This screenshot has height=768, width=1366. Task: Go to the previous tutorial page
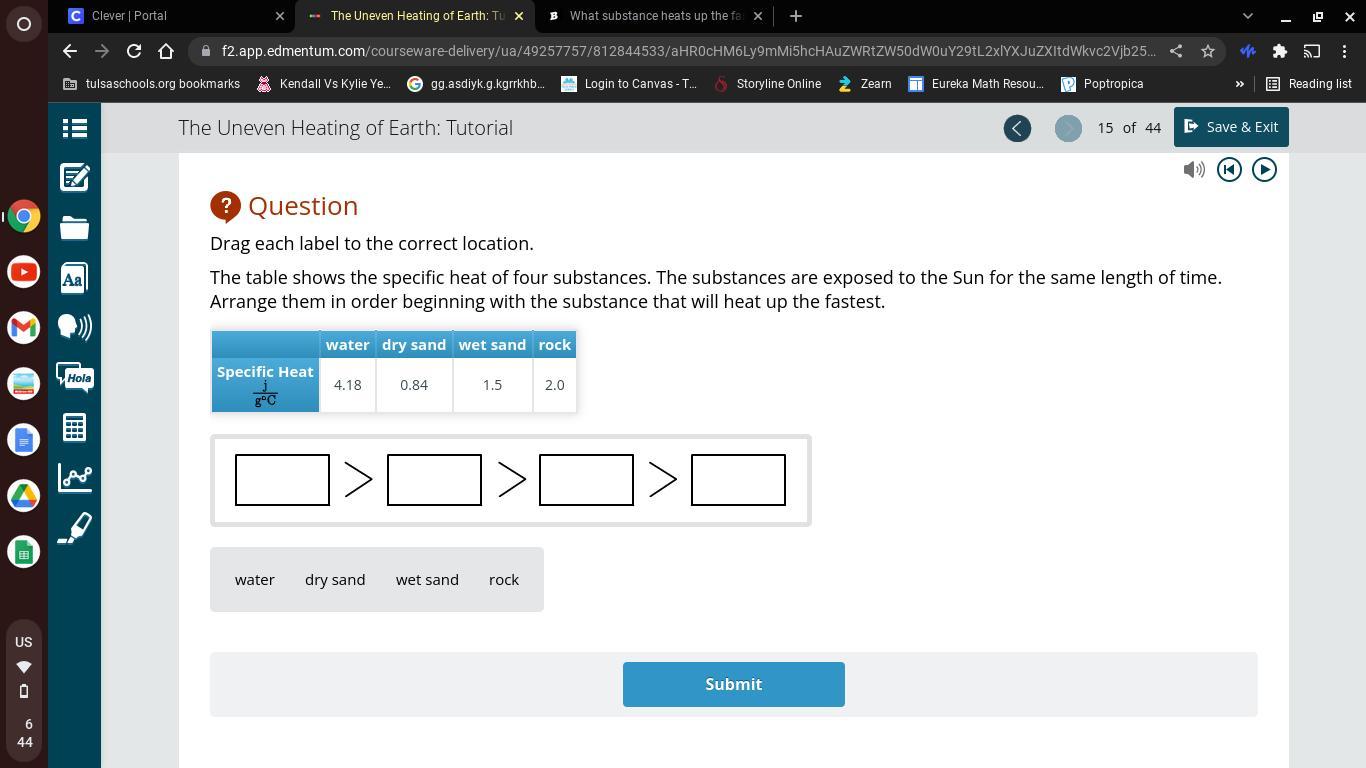[1017, 128]
